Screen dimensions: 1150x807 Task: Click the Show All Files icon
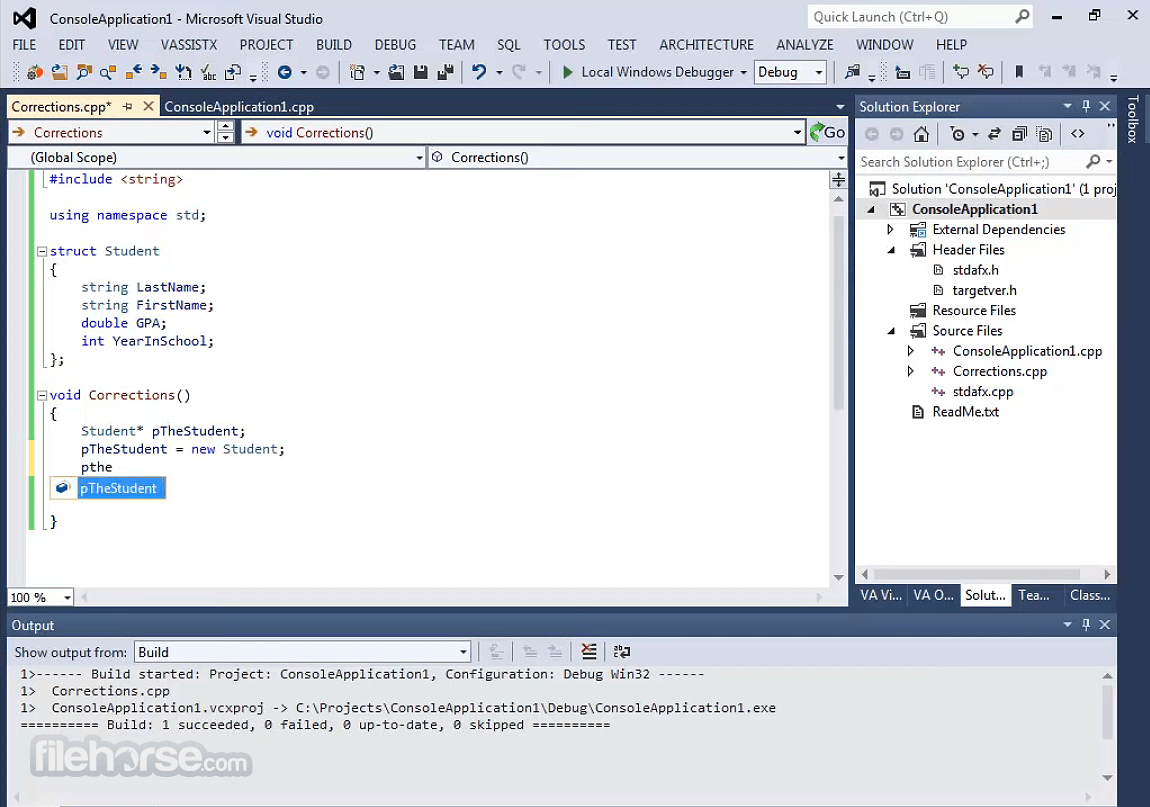(x=1044, y=134)
